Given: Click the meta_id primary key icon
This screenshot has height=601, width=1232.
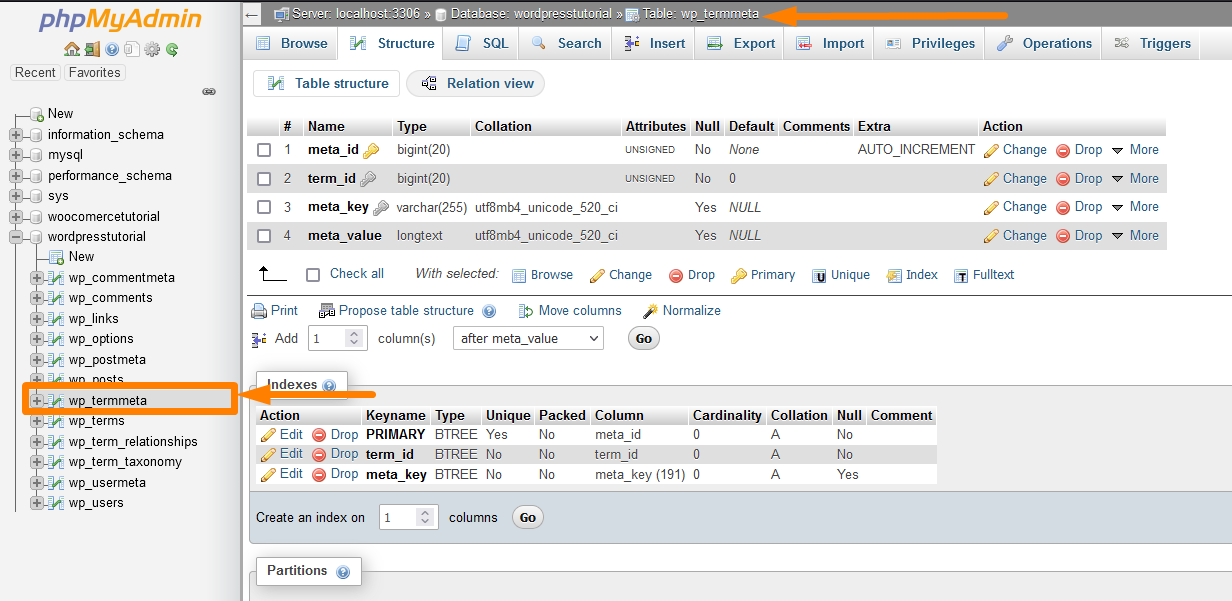Looking at the screenshot, I should 371,150.
